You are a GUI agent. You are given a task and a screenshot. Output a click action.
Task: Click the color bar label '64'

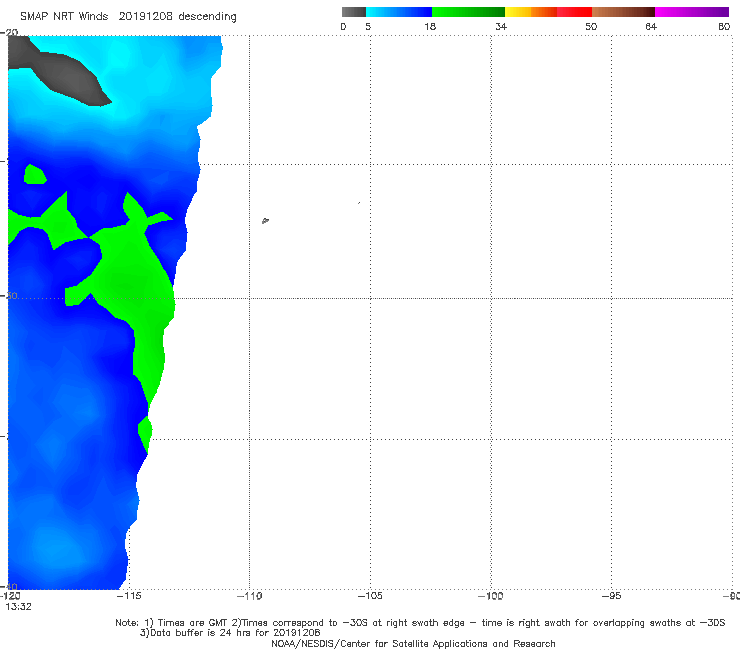[x=651, y=27]
